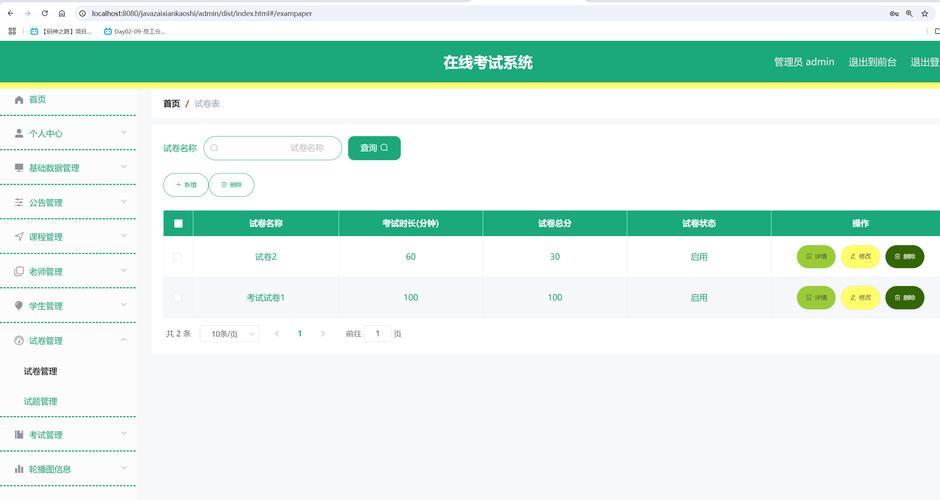Open apps grid in bookmarks bar
This screenshot has height=500, width=940.
12,31
